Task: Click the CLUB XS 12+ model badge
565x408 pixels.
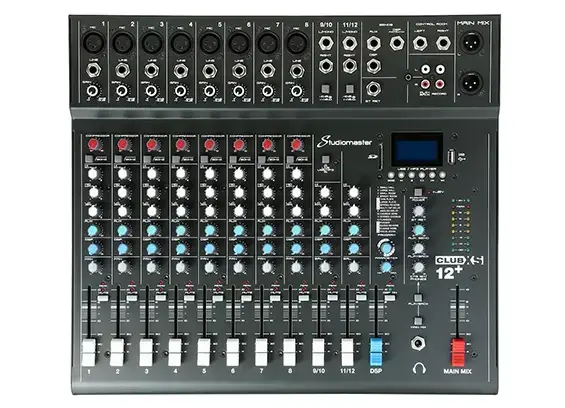Action: [x=459, y=267]
